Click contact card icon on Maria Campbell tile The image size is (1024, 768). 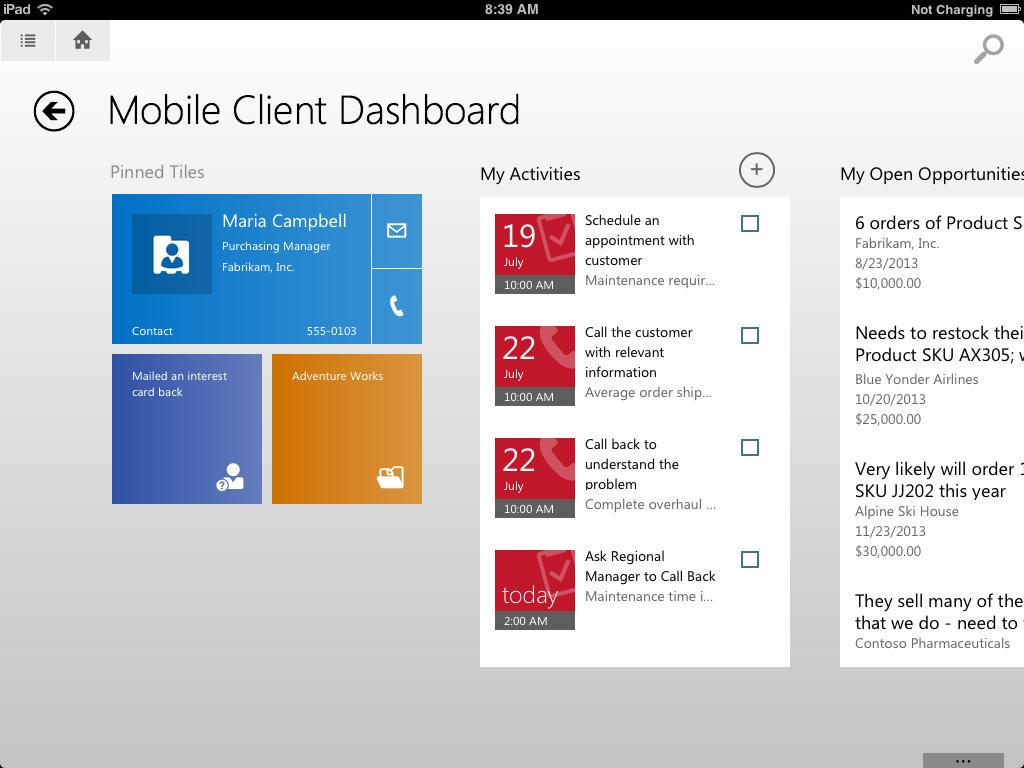tap(171, 254)
